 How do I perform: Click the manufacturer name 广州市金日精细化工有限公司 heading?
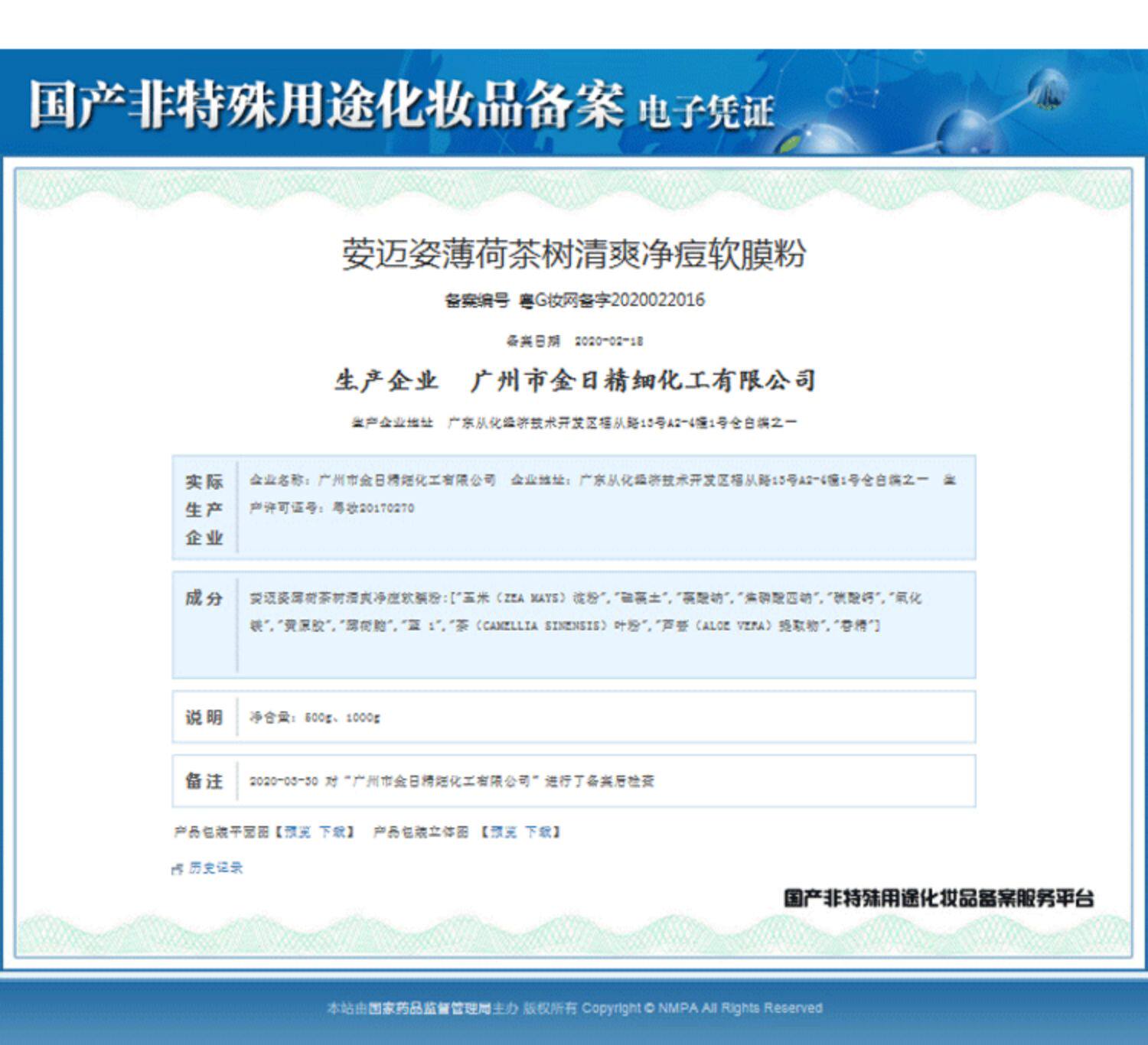point(643,380)
